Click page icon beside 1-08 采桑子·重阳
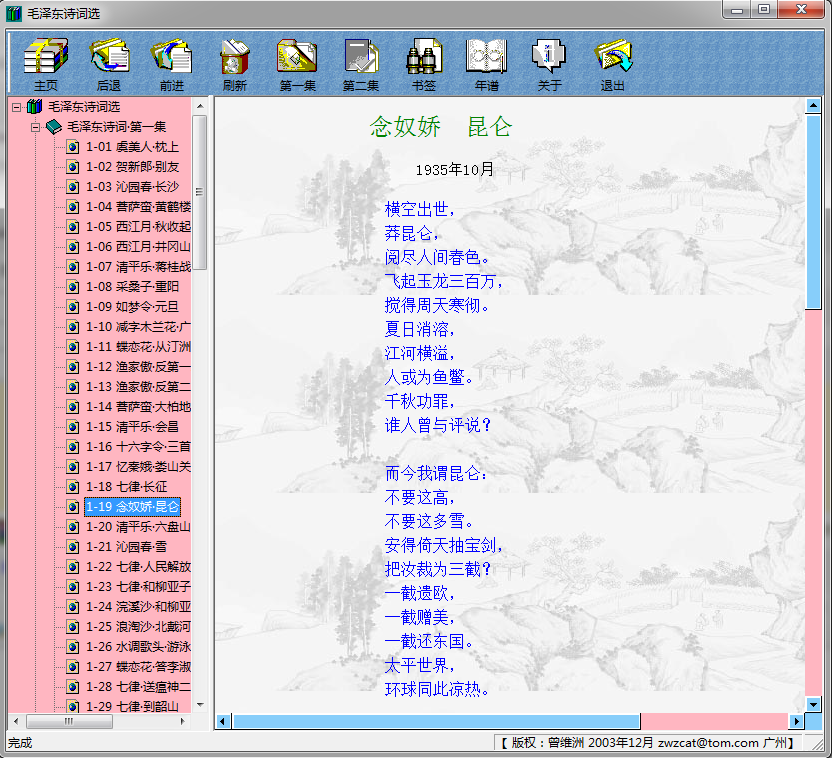The image size is (832, 758). click(73, 287)
